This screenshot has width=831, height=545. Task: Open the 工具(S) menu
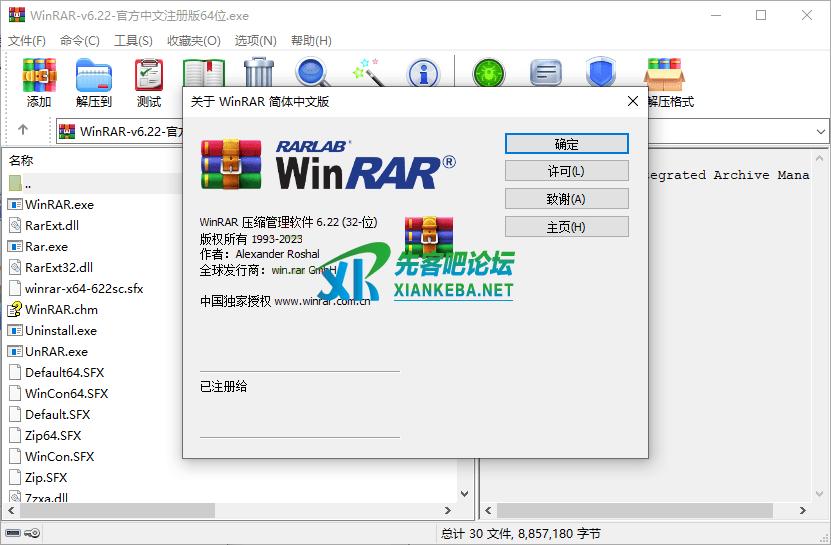[133, 41]
